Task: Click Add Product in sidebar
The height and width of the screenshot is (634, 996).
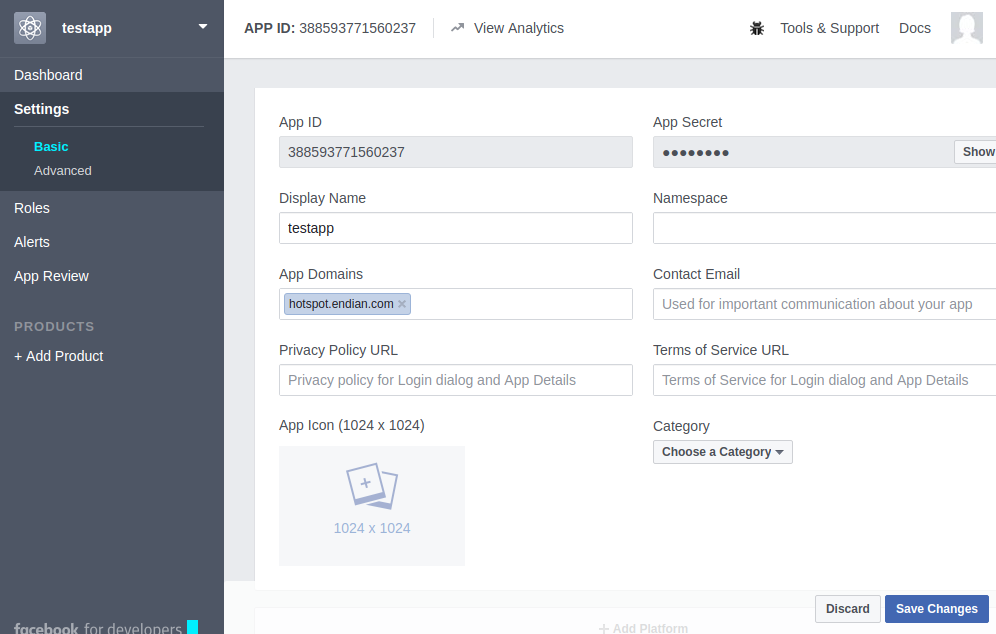Action: (59, 356)
